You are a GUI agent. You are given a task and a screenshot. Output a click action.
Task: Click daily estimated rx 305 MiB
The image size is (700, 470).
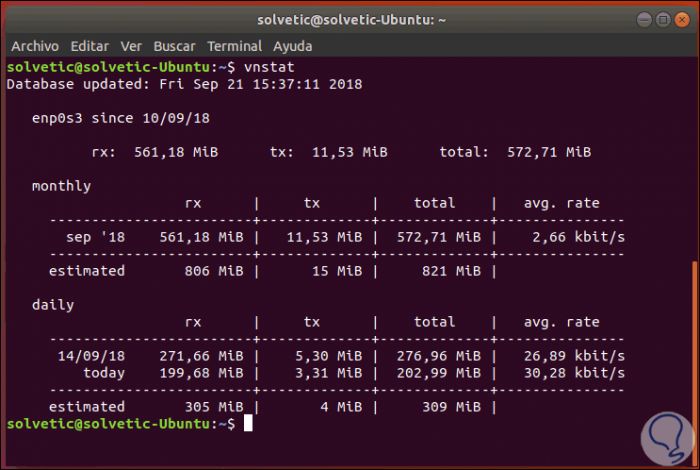coord(214,407)
